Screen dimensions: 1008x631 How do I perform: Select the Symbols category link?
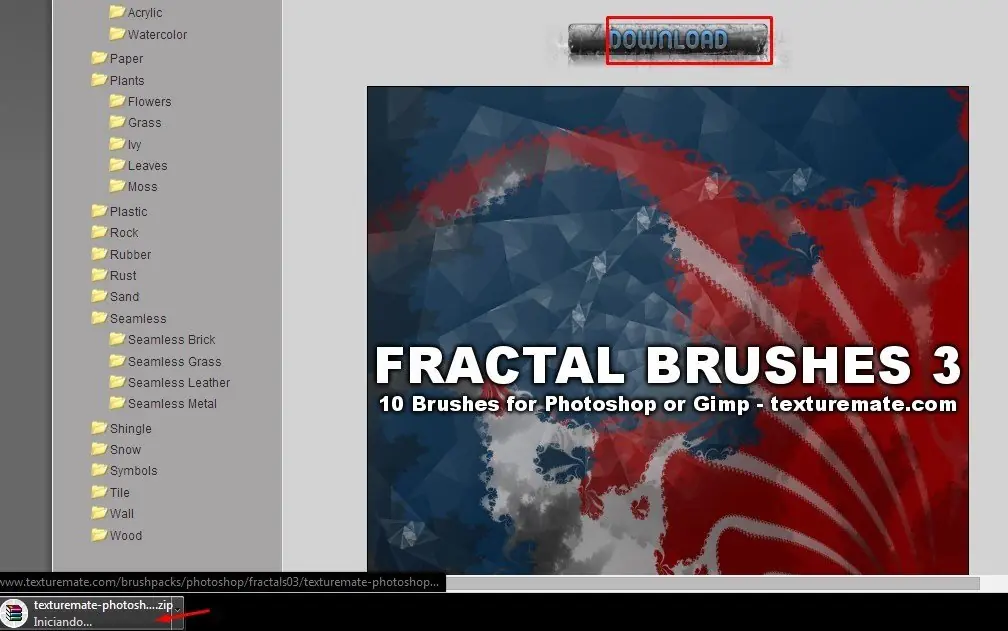[133, 470]
